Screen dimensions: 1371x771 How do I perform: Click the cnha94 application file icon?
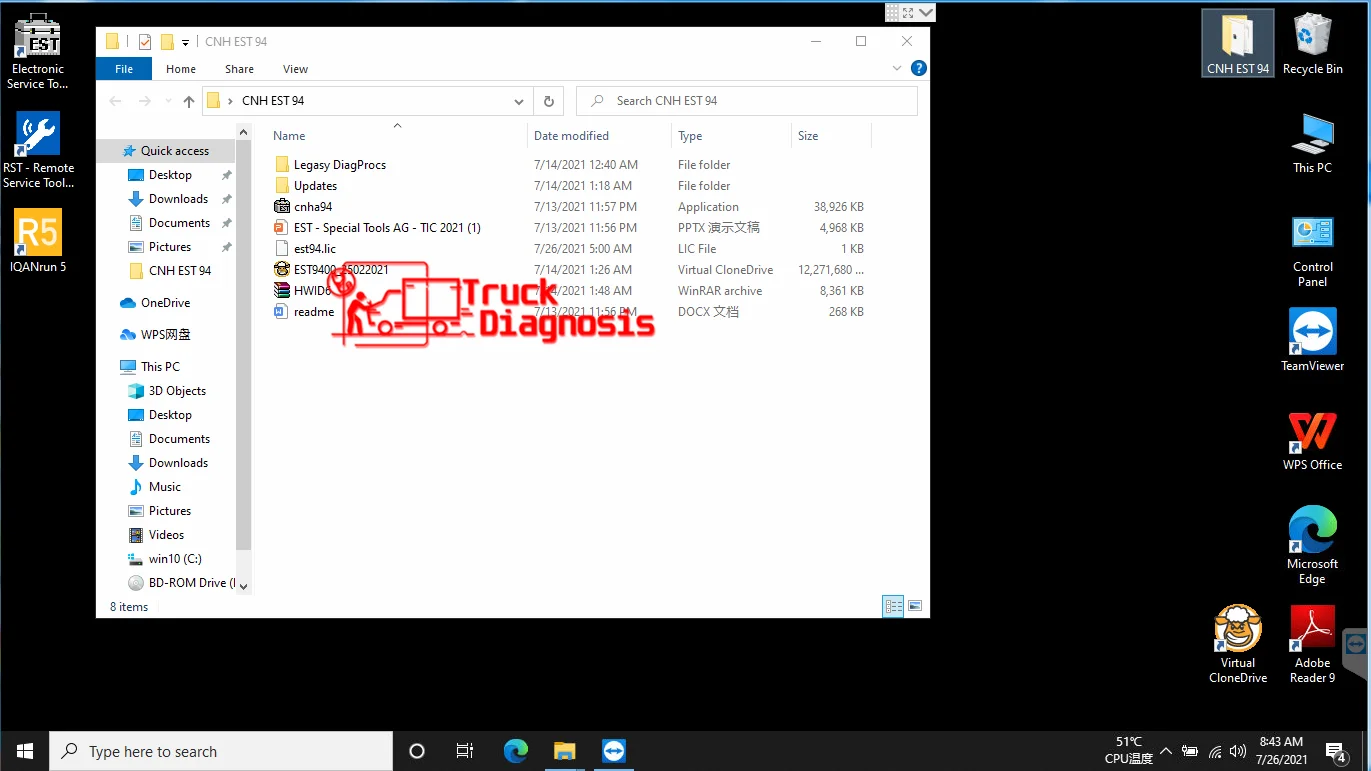tap(281, 207)
